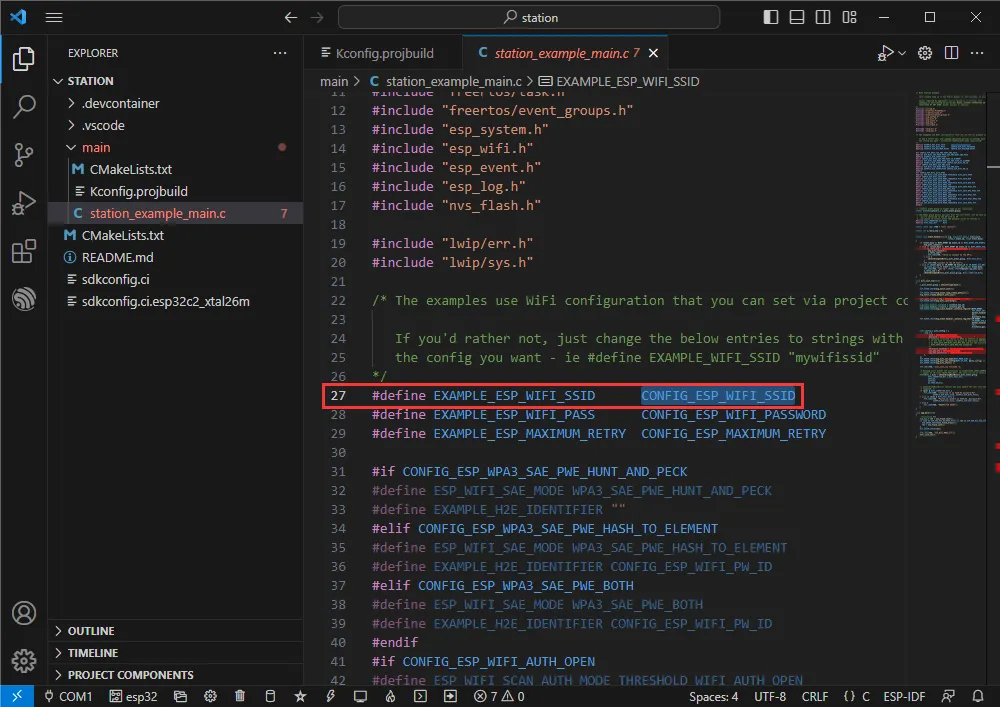Viewport: 1000px width, 707px height.
Task: Open the run/debug dropdown arrow
Action: tap(902, 53)
